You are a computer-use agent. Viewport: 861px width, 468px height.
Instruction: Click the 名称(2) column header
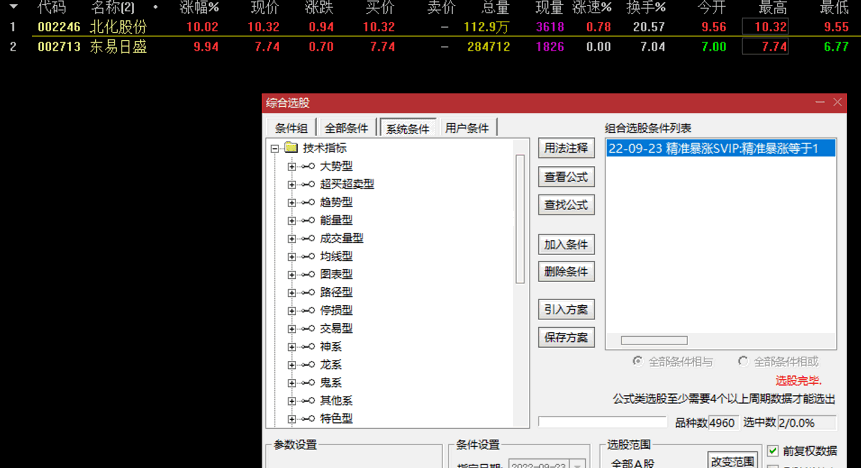tap(113, 8)
